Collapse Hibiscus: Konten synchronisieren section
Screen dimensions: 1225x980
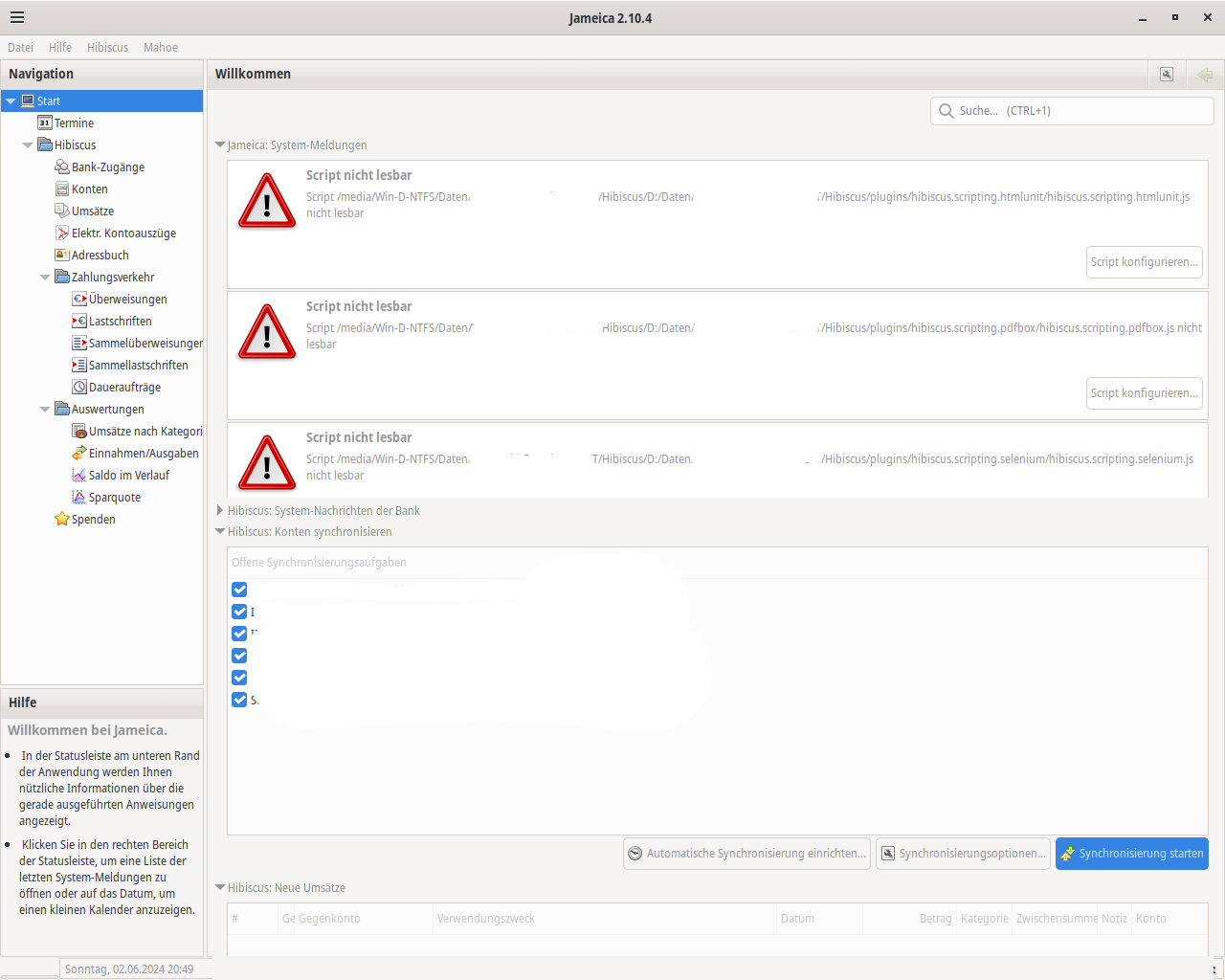tap(220, 531)
